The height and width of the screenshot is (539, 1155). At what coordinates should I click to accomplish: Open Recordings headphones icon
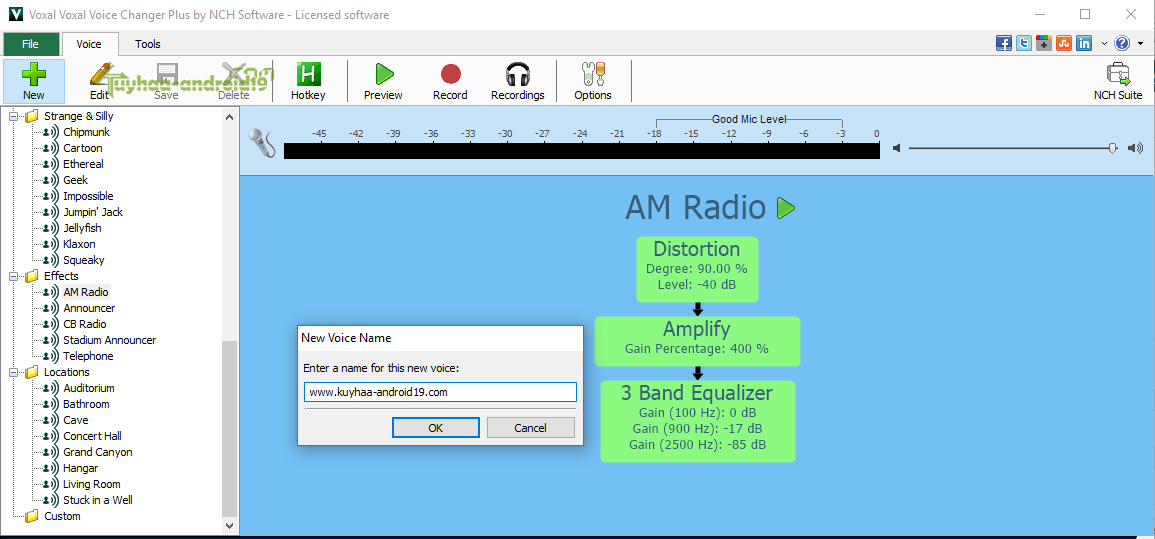click(518, 75)
